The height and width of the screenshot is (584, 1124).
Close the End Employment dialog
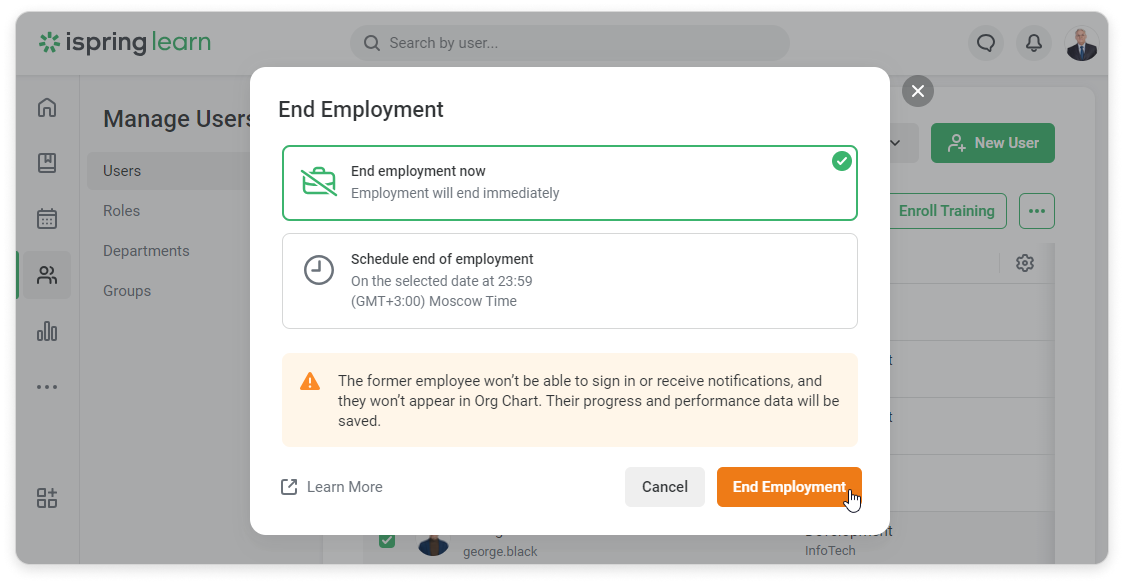(x=917, y=92)
